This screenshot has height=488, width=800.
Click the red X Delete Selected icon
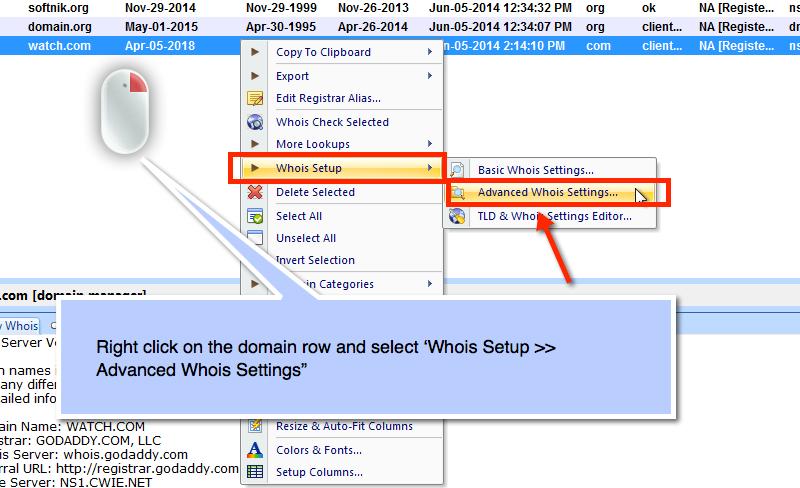pos(255,192)
